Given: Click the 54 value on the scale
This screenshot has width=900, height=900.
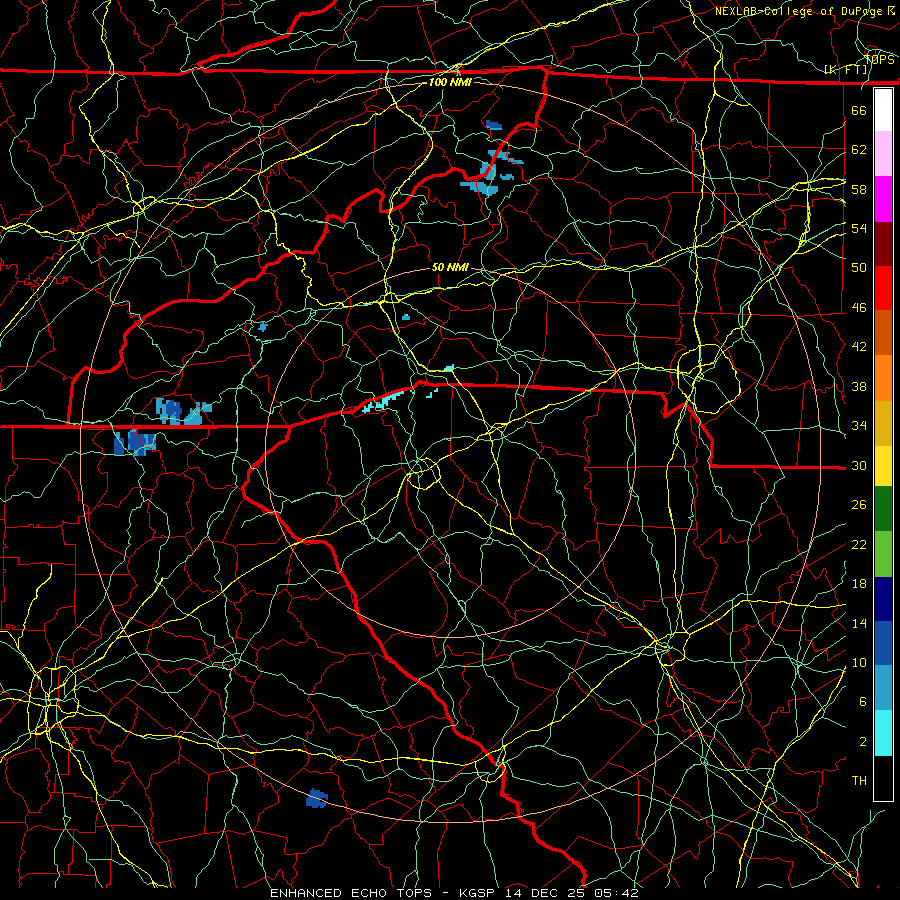Looking at the screenshot, I should [859, 228].
